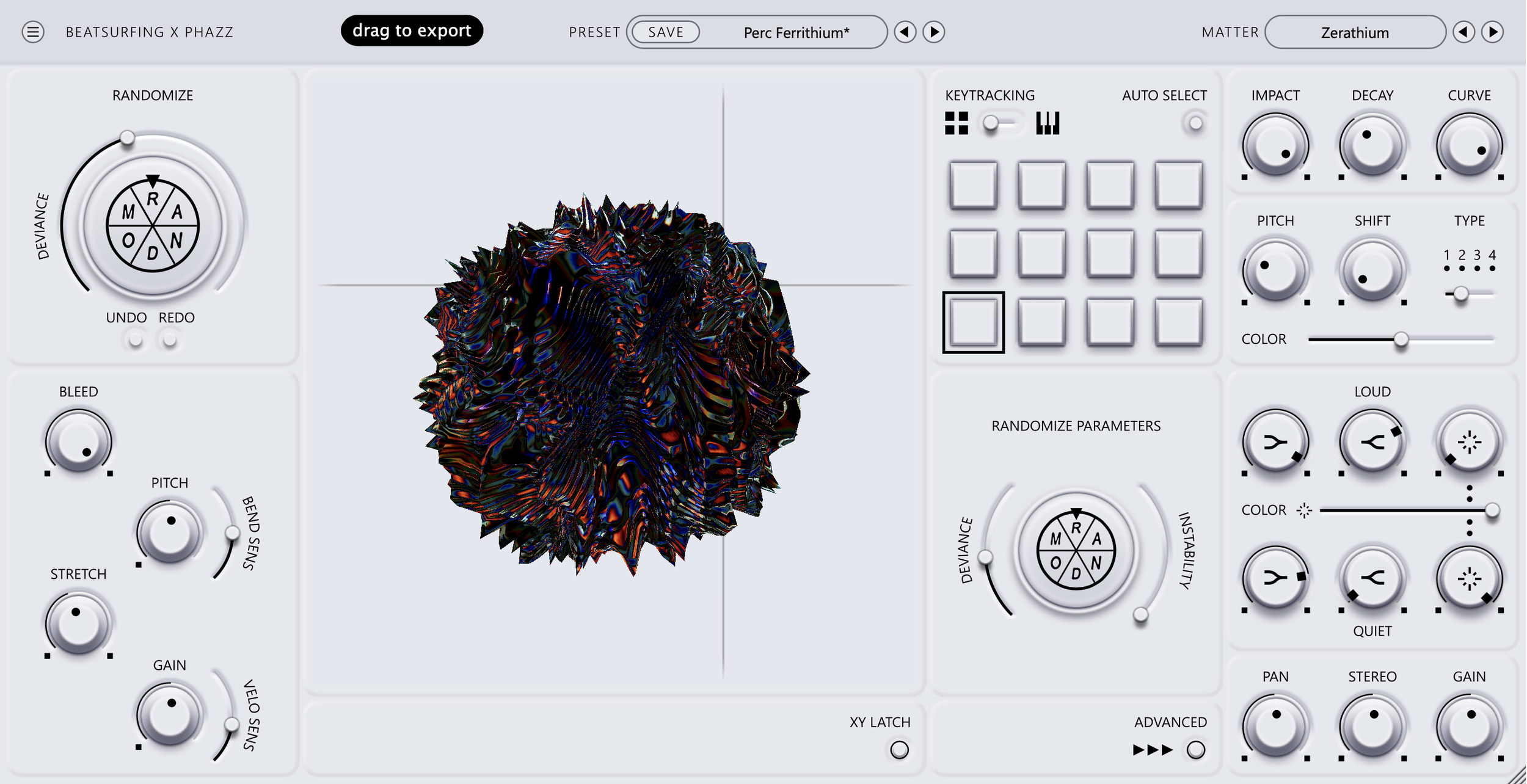
Task: Select the pad grid keytracking icon
Action: (956, 123)
